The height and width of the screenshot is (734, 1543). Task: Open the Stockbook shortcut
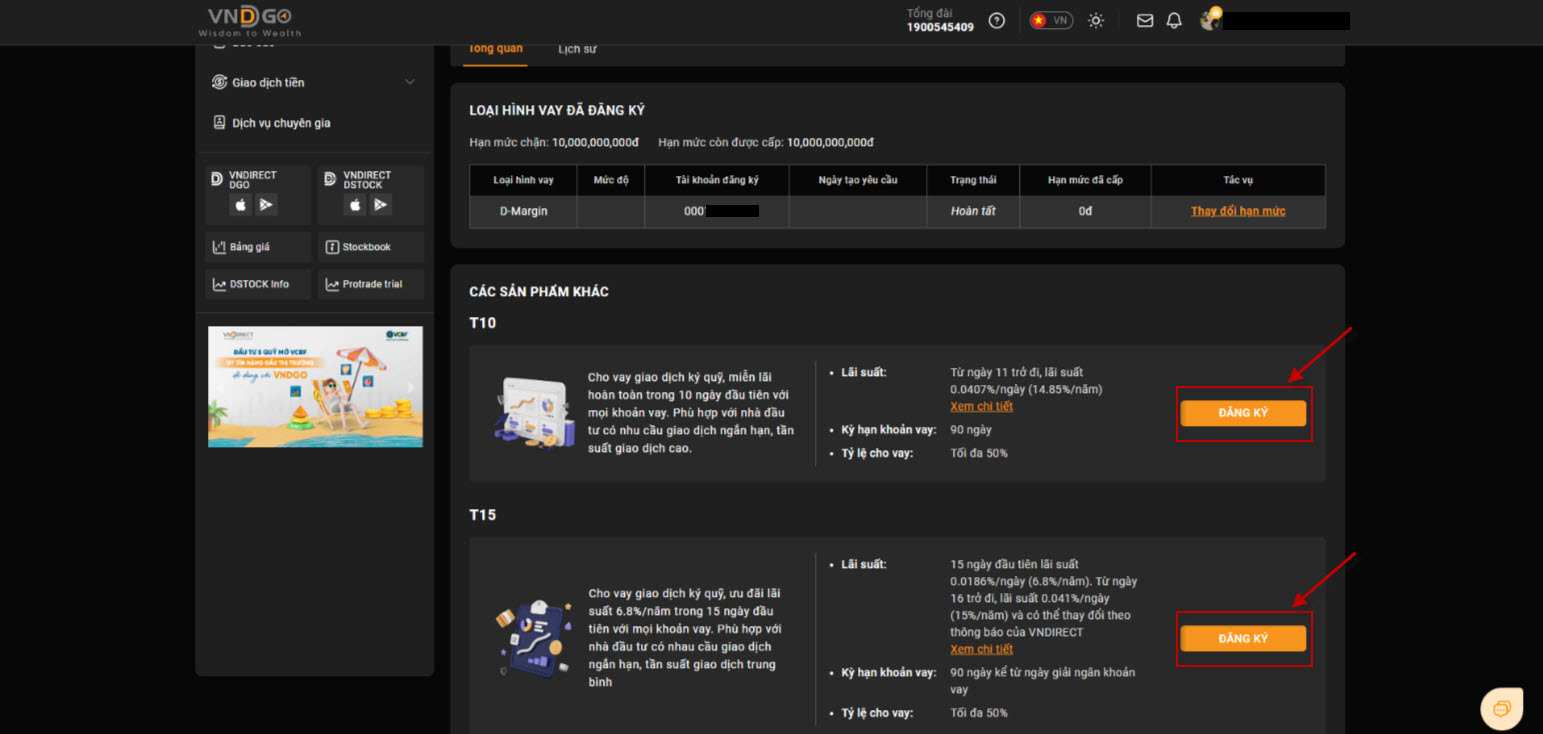(x=371, y=247)
